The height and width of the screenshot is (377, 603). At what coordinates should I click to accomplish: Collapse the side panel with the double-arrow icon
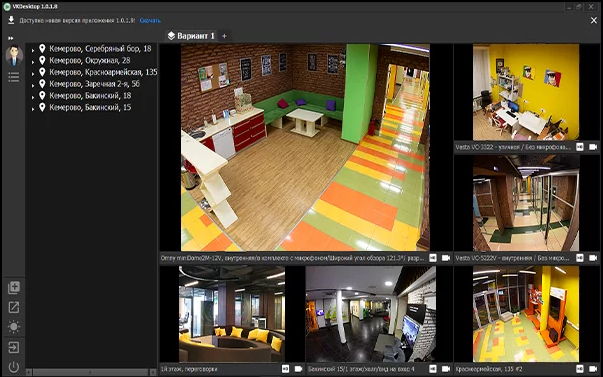11,38
